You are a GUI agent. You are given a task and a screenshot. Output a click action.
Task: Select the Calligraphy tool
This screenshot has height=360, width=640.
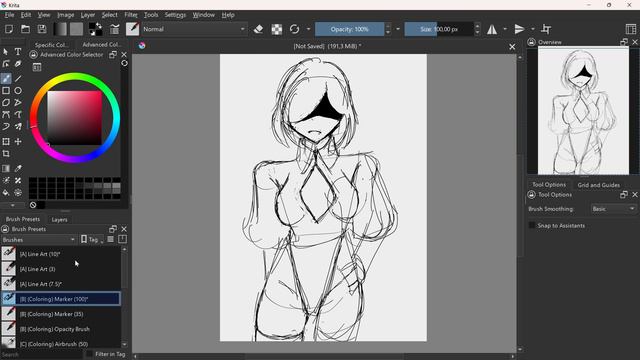[18, 64]
